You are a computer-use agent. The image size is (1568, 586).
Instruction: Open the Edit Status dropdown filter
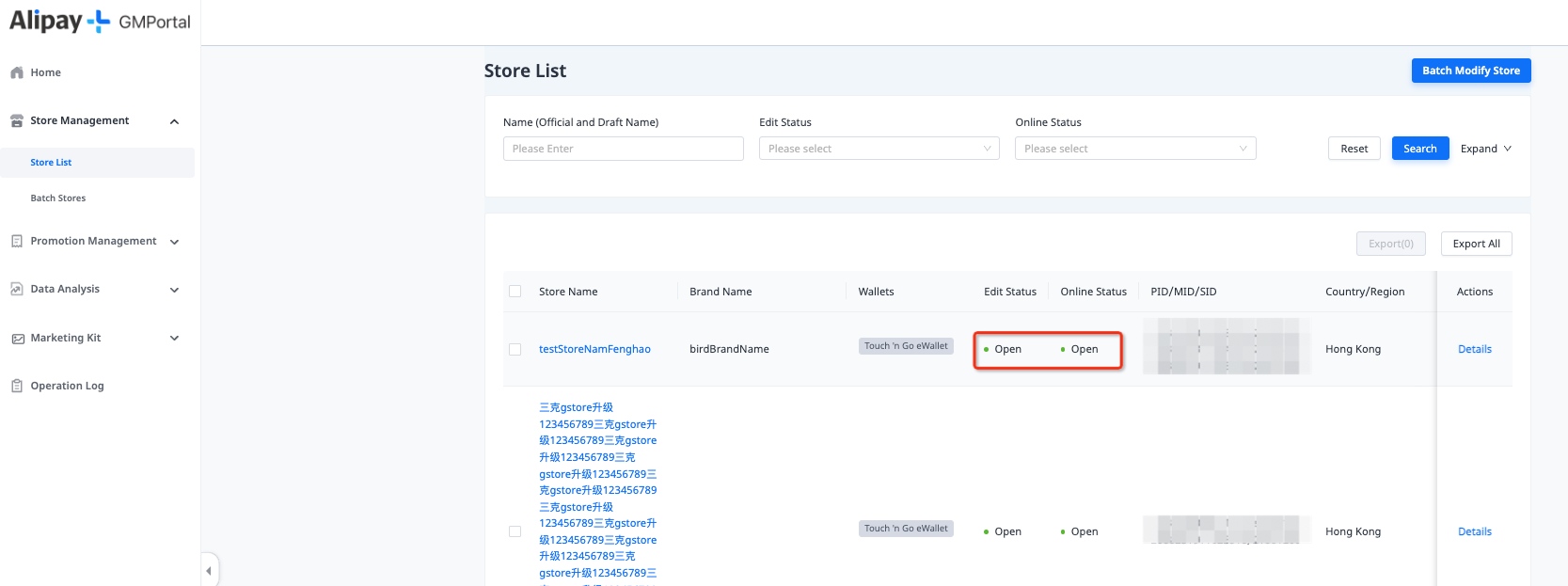879,149
